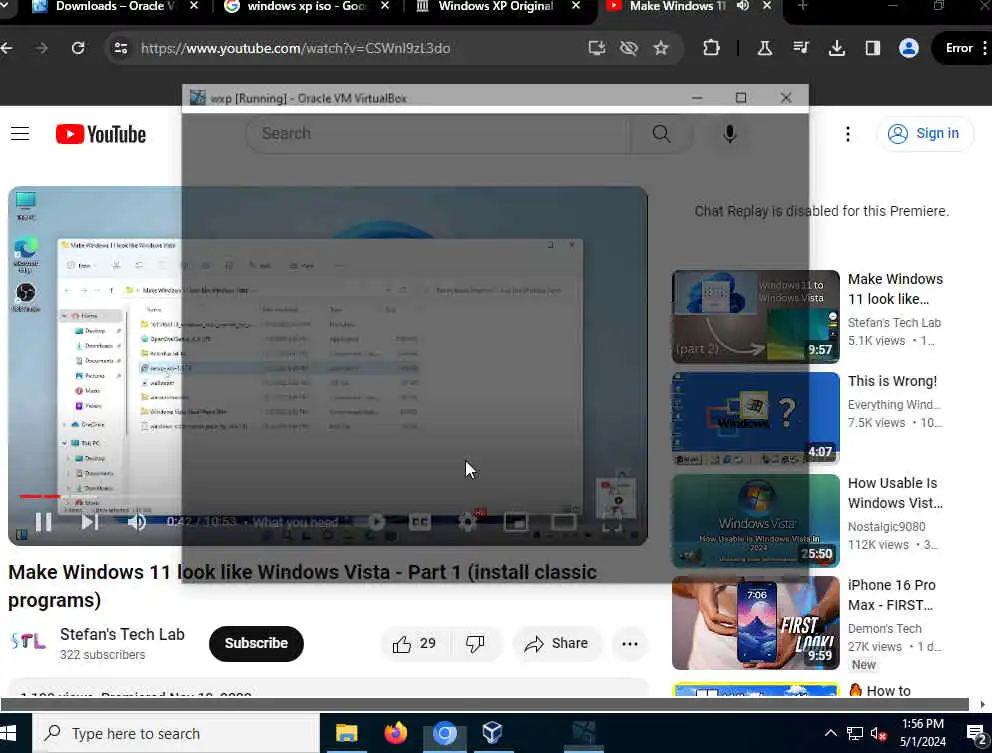Go to YouTube home via logo
Viewport: 992px width, 753px height.
[x=101, y=134]
